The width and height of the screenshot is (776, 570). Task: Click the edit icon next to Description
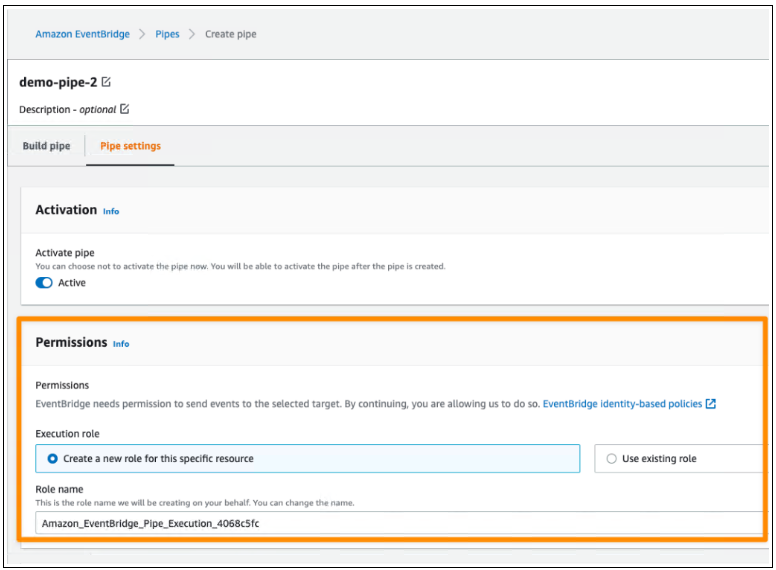[125, 109]
